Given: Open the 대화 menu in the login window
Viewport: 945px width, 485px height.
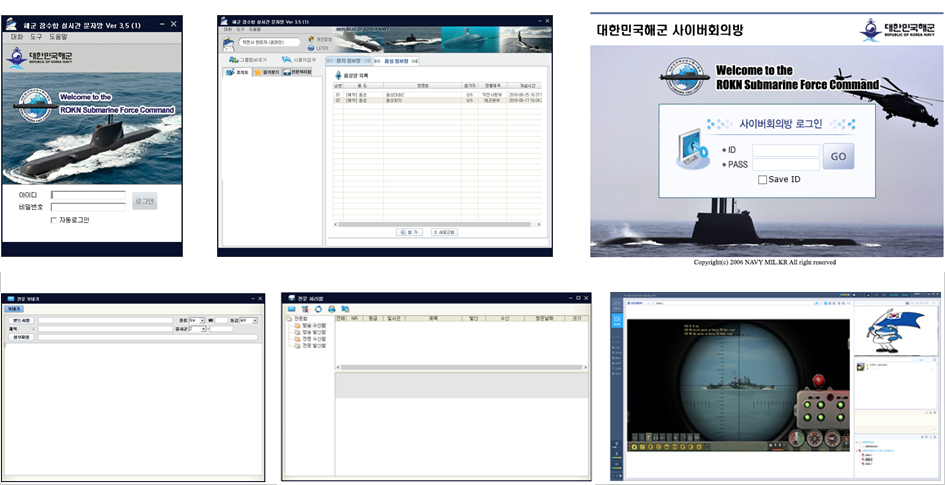Looking at the screenshot, I should 17,37.
